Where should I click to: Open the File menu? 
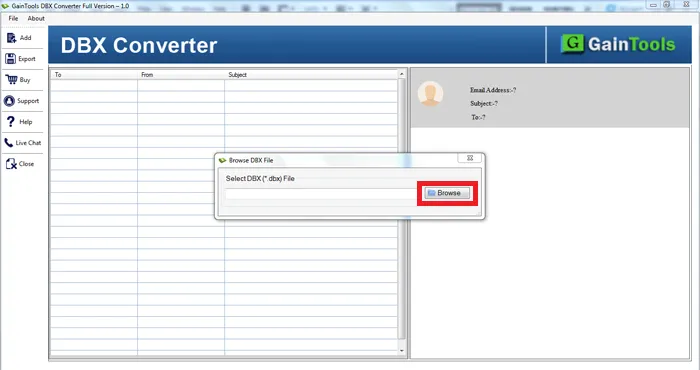13,18
